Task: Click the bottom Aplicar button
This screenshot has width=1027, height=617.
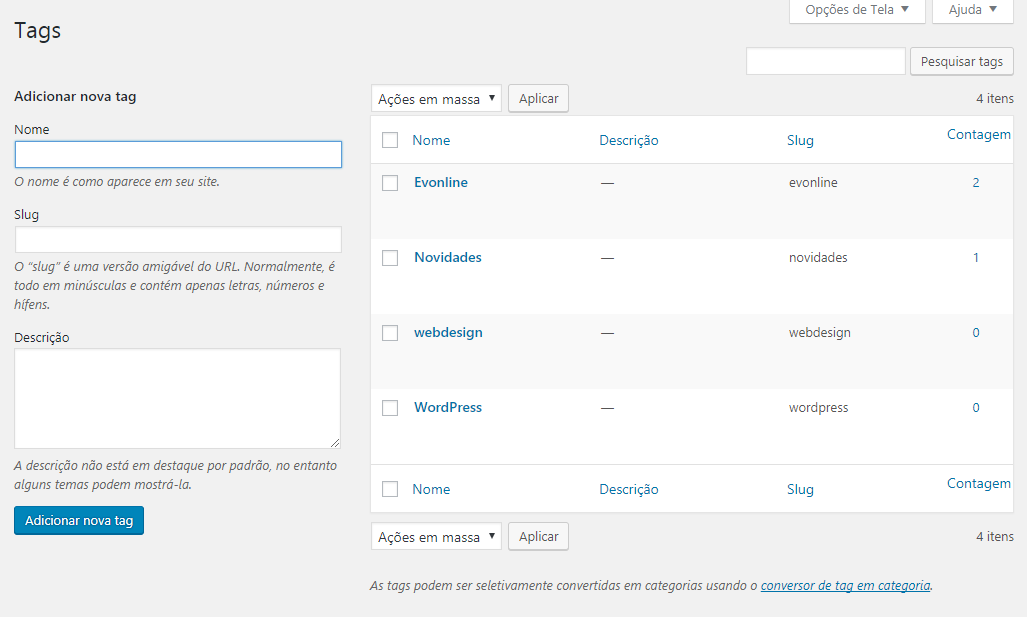Action: [x=538, y=536]
